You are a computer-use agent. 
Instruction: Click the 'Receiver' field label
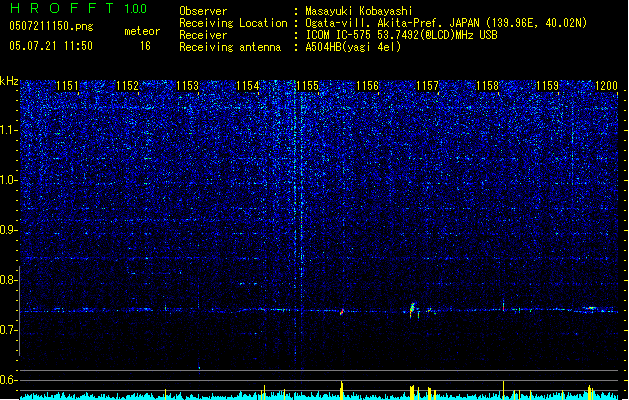(x=203, y=35)
